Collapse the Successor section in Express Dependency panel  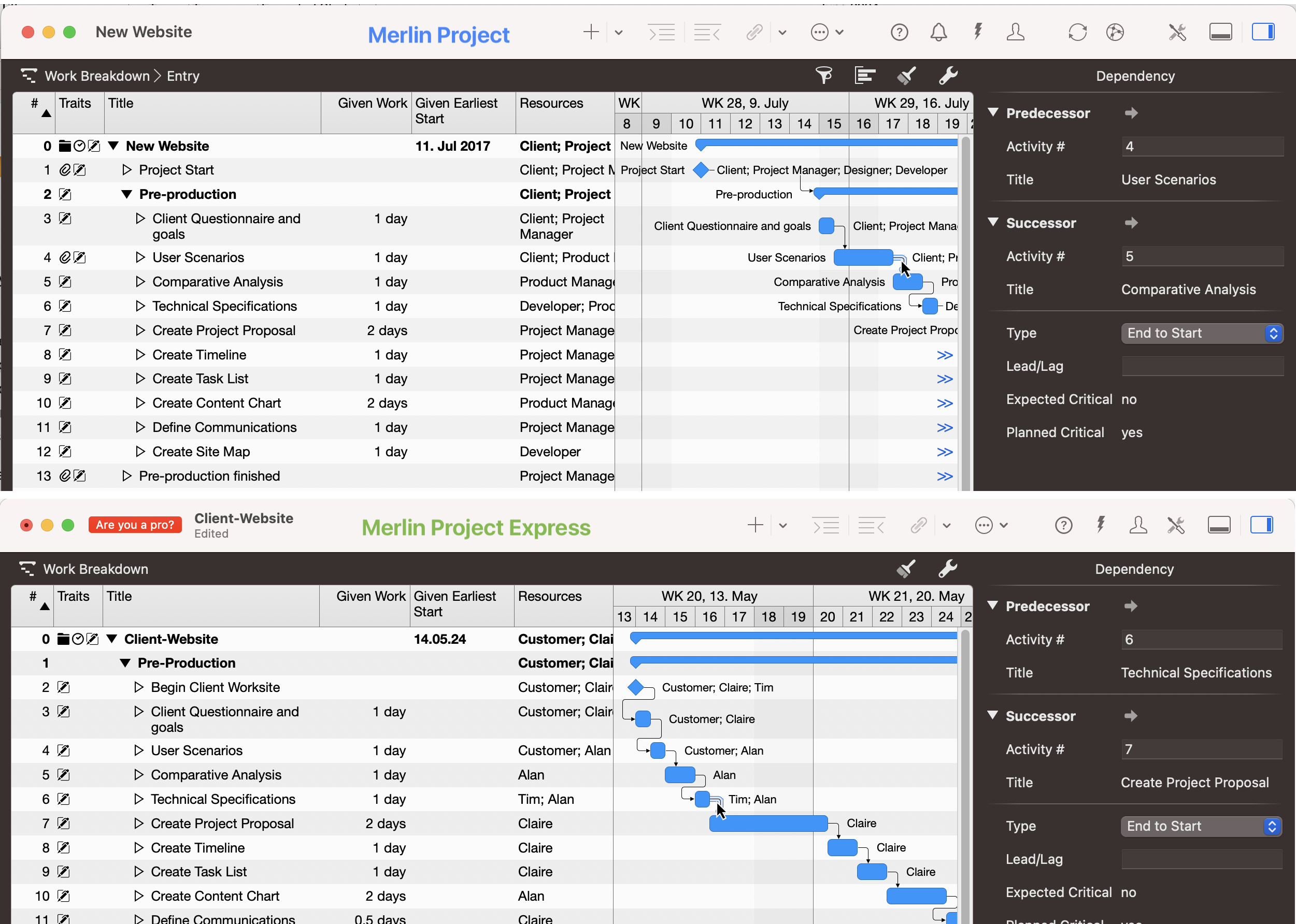click(x=993, y=716)
